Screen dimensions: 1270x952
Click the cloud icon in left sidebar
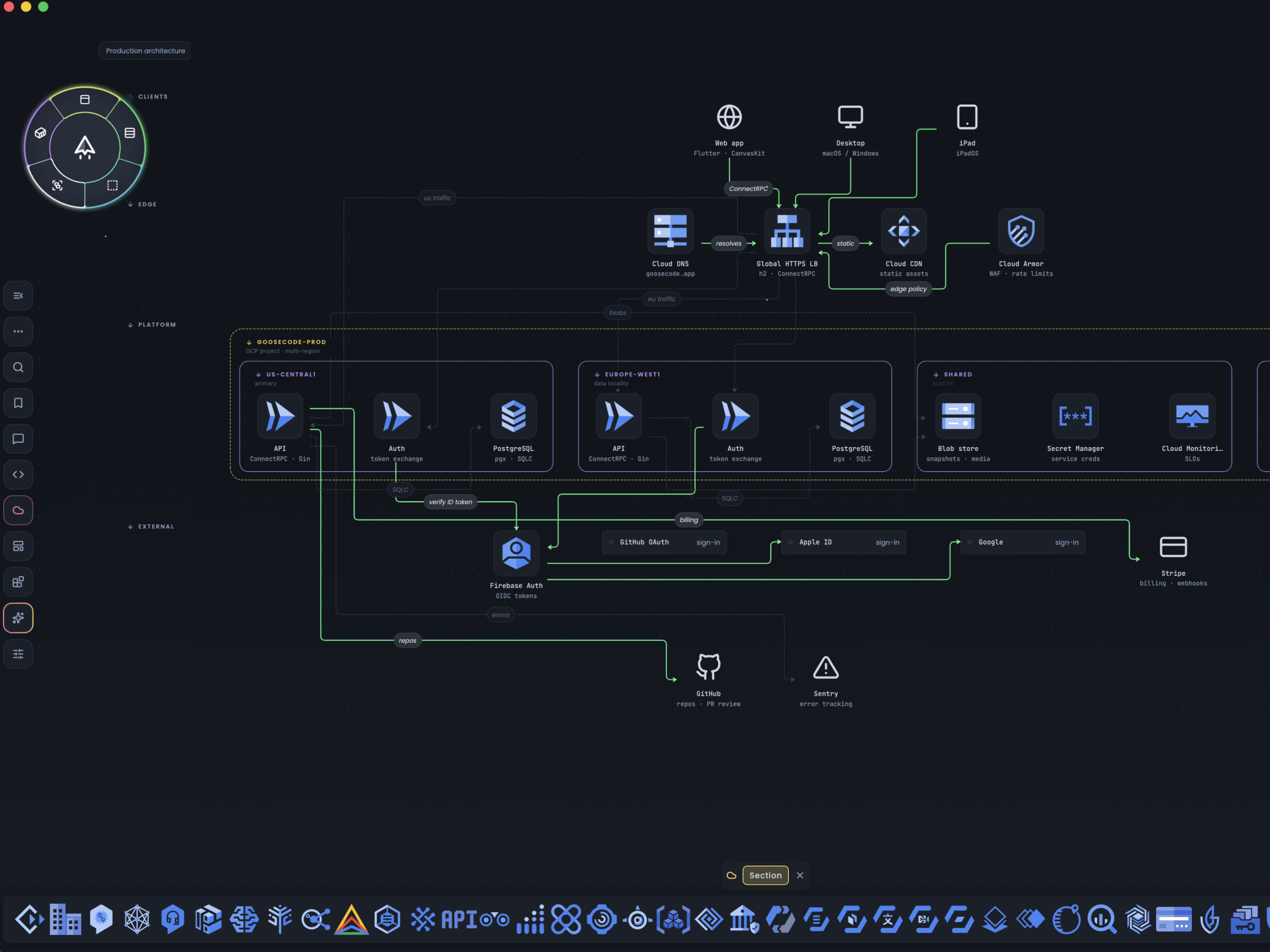[19, 510]
